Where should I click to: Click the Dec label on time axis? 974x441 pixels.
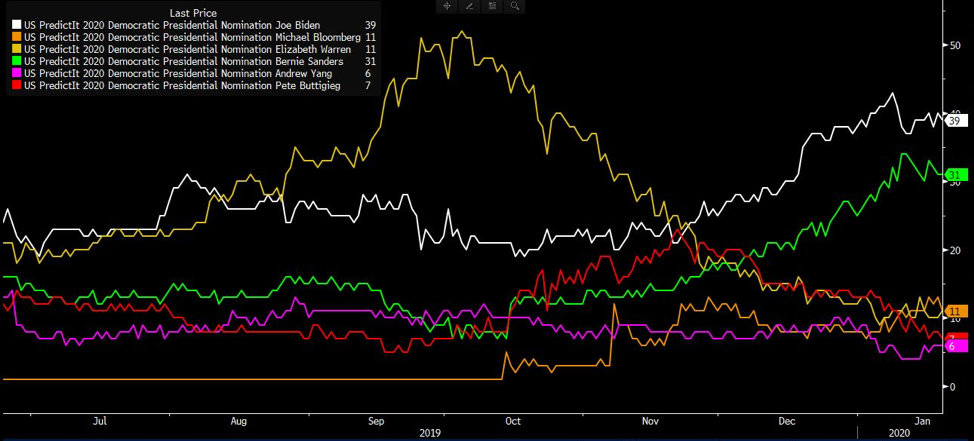pyautogui.click(x=786, y=421)
